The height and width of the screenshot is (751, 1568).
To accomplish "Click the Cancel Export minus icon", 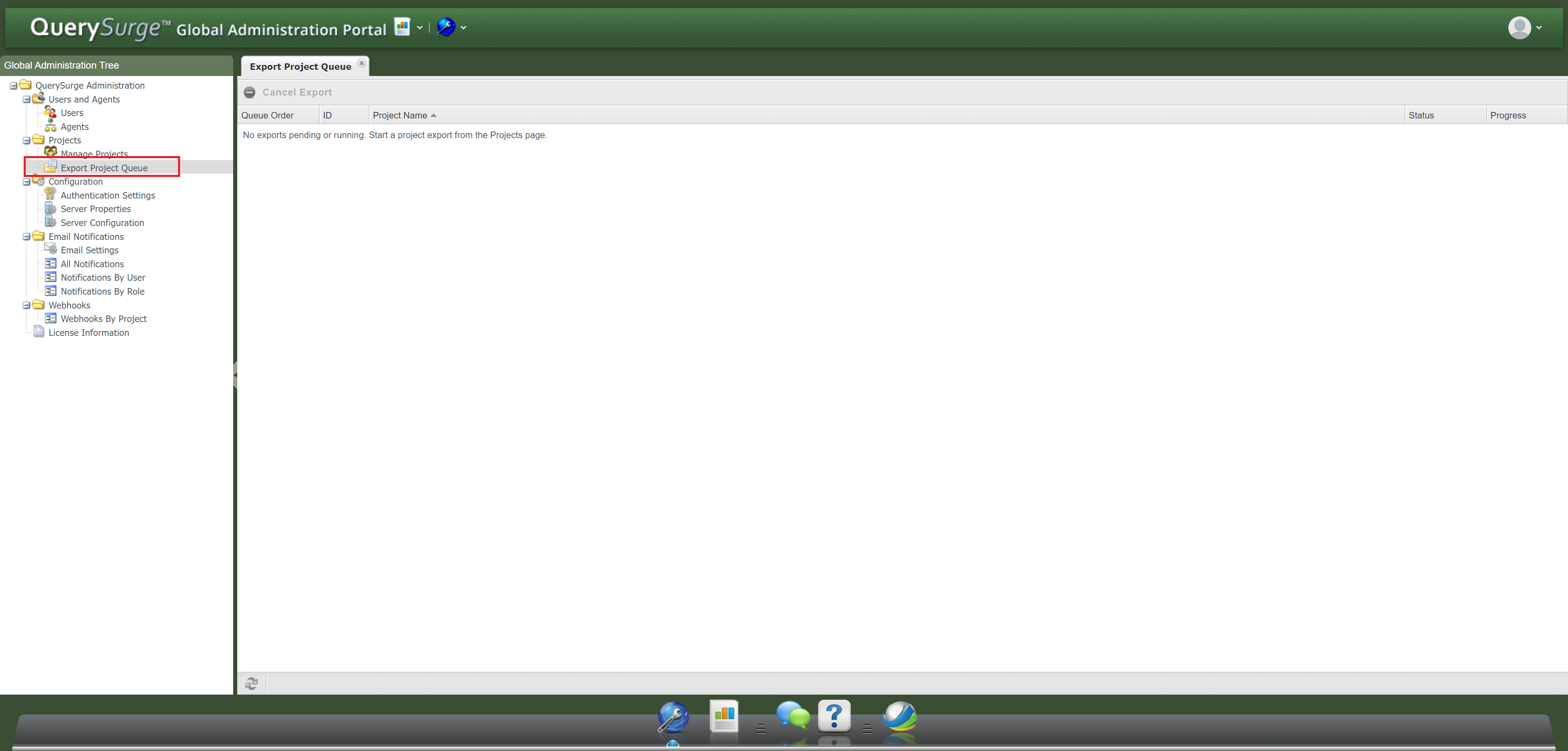I will click(249, 93).
